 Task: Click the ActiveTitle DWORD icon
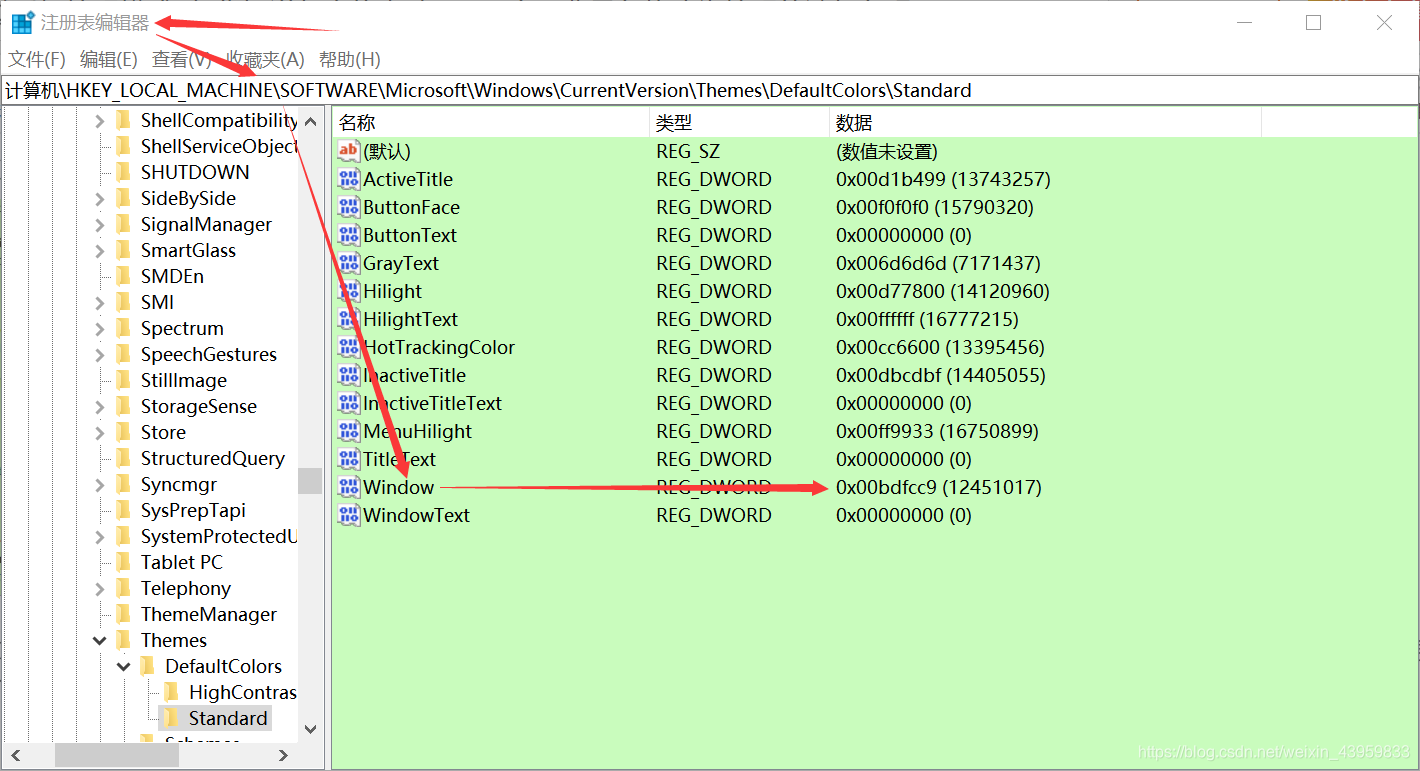pos(348,180)
